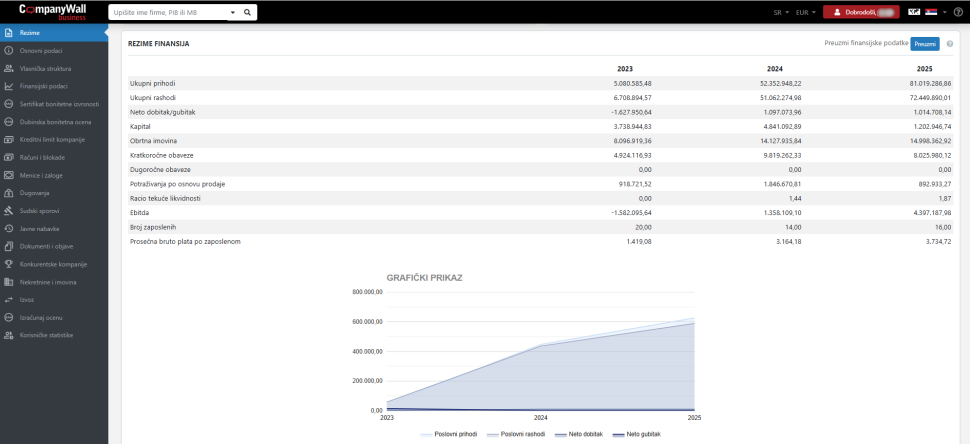
Task: Click the Vlasnička struktura people icon
Action: pos(9,68)
